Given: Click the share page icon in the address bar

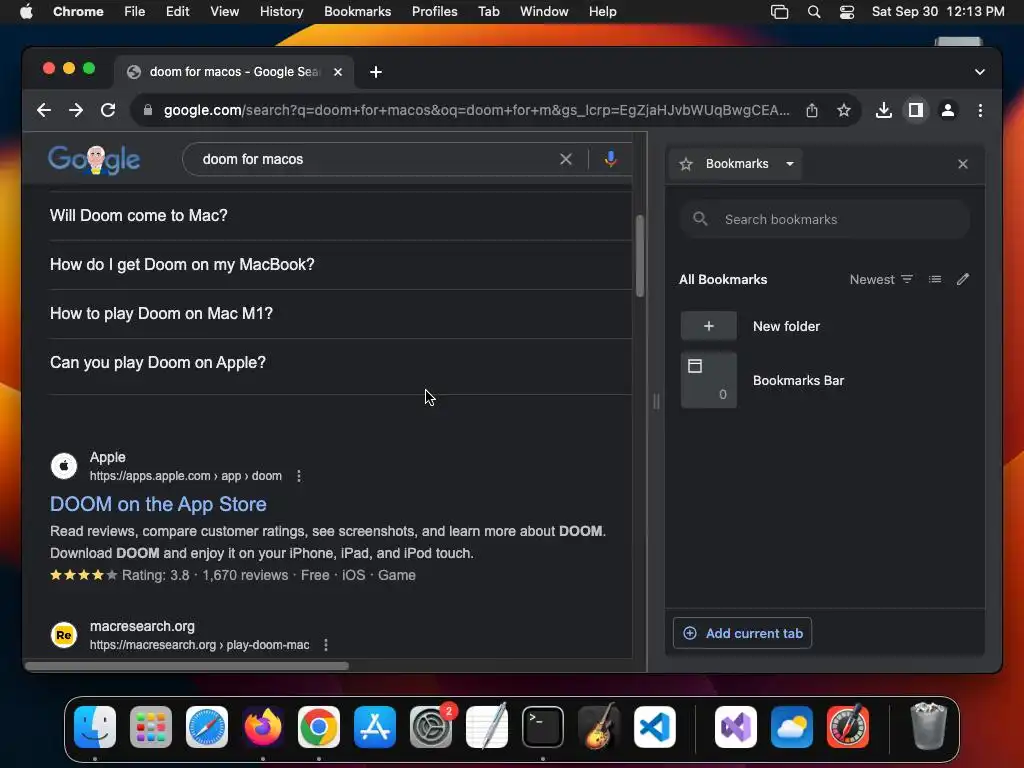Looking at the screenshot, I should [812, 110].
